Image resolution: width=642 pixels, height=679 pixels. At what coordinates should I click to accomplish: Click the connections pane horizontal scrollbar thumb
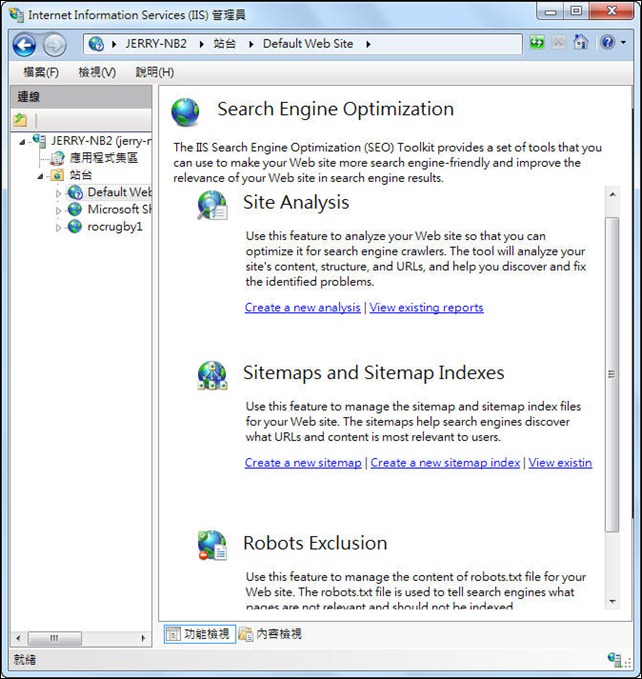coord(55,638)
